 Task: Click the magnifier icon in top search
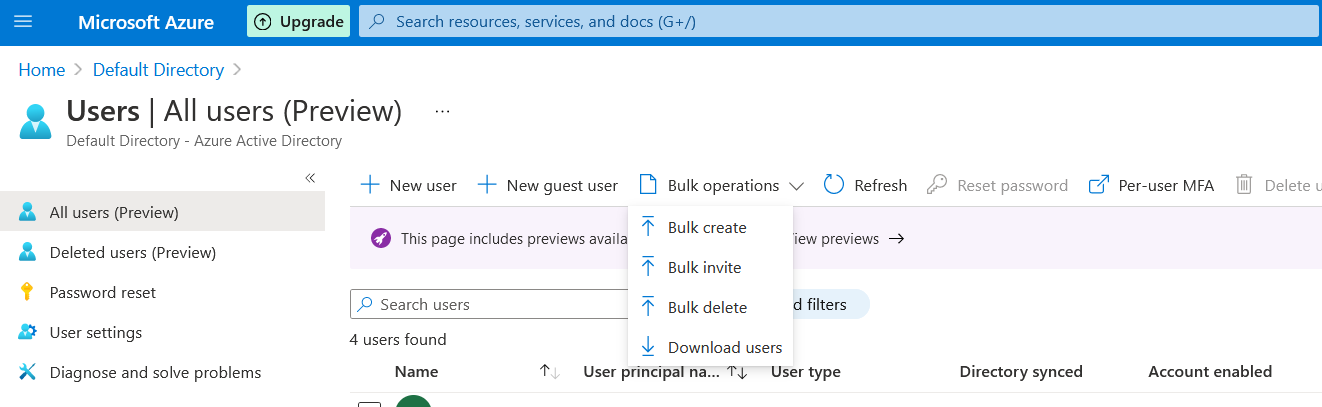click(377, 21)
